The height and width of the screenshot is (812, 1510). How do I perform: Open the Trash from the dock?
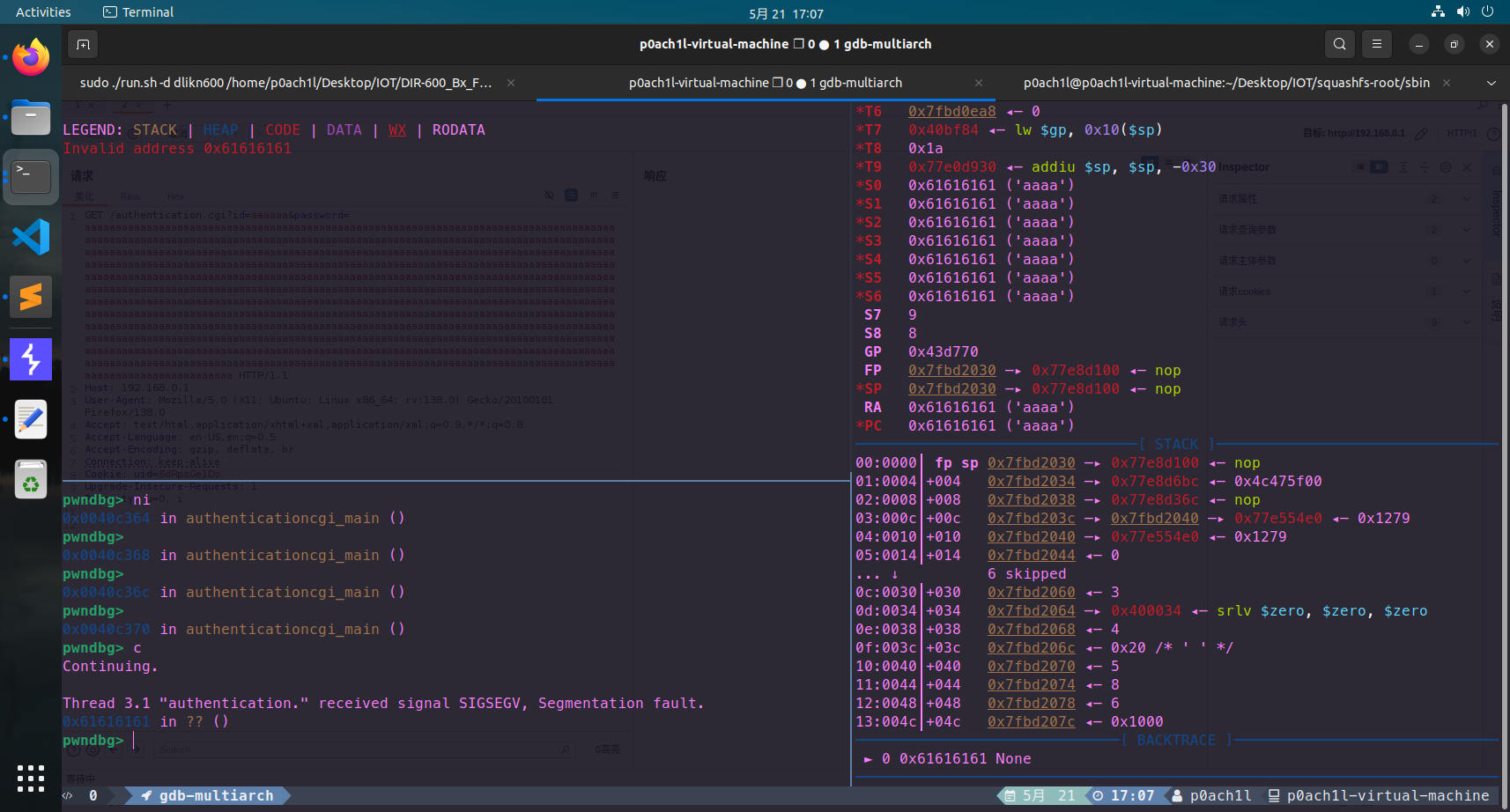(x=31, y=480)
